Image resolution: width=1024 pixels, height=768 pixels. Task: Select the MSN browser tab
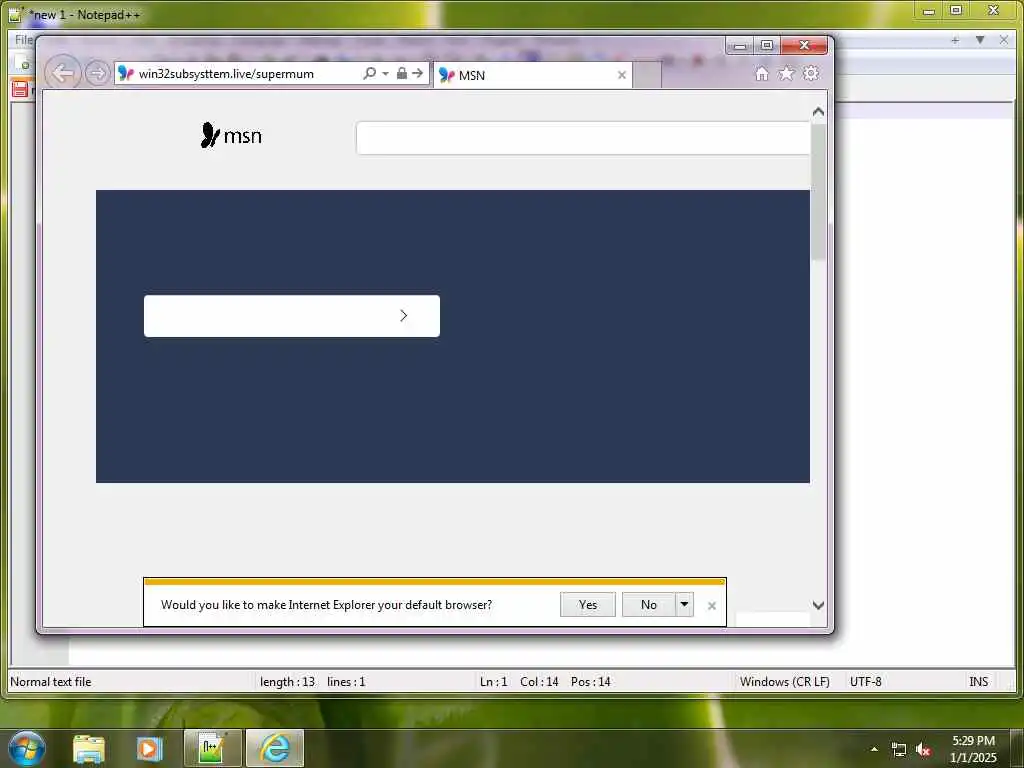pos(532,75)
